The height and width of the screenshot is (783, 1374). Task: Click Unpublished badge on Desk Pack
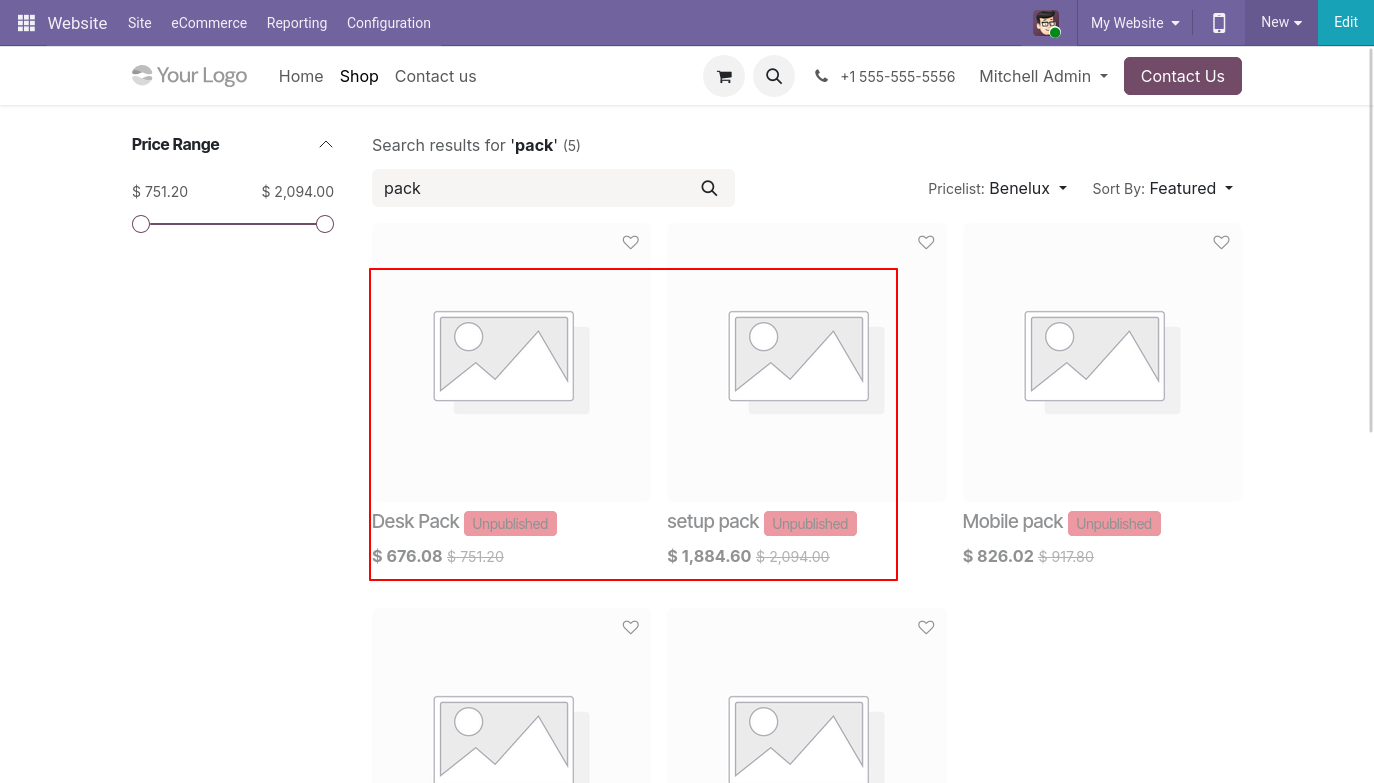[510, 524]
